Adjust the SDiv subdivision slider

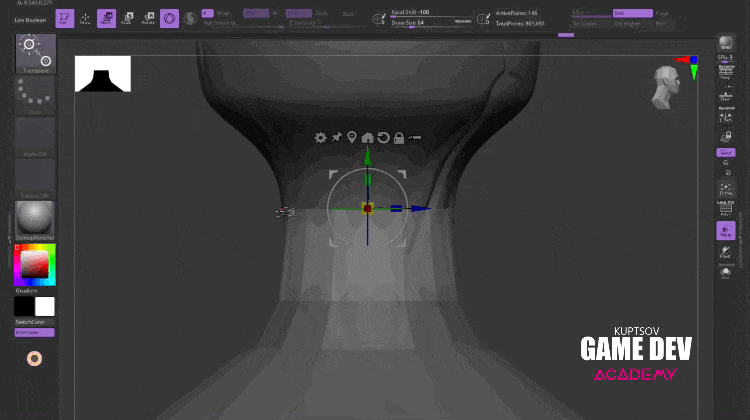pos(591,13)
